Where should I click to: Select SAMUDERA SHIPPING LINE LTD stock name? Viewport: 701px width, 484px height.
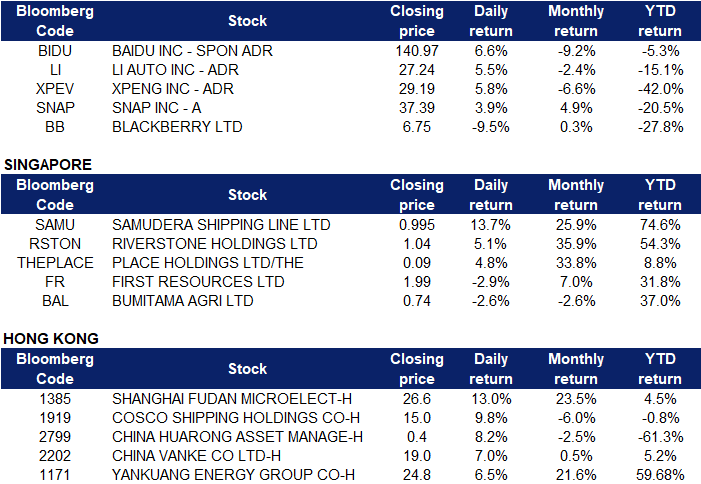coord(220,225)
